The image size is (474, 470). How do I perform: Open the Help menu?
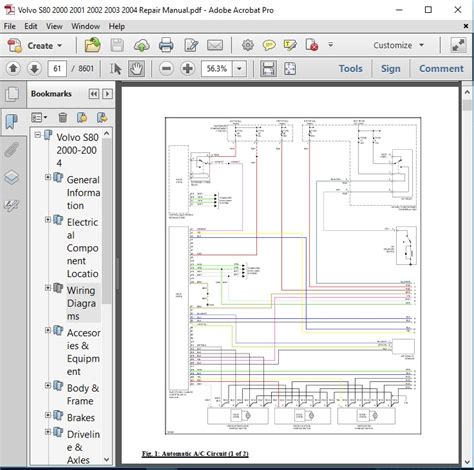coord(117,26)
